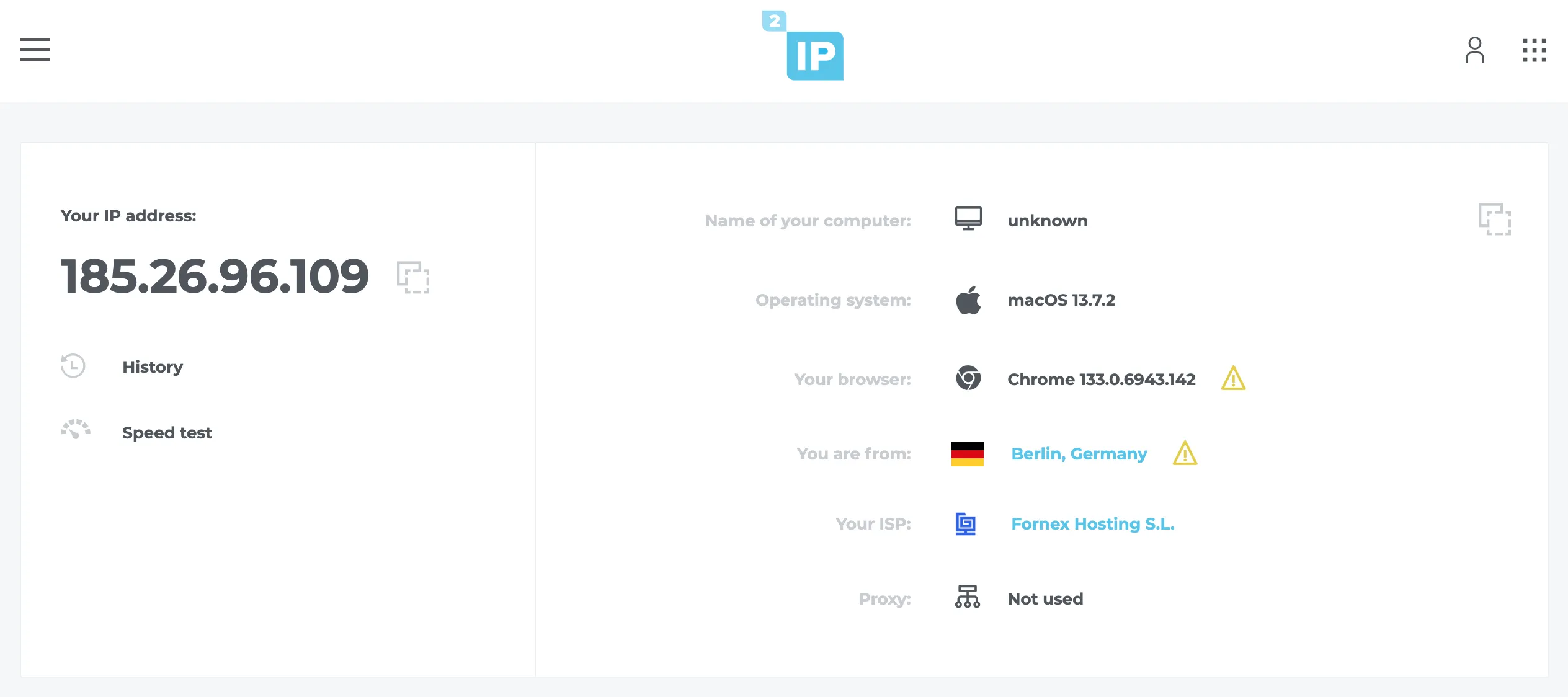Image resolution: width=1568 pixels, height=697 pixels.
Task: Click the computer monitor icon
Action: (x=968, y=218)
